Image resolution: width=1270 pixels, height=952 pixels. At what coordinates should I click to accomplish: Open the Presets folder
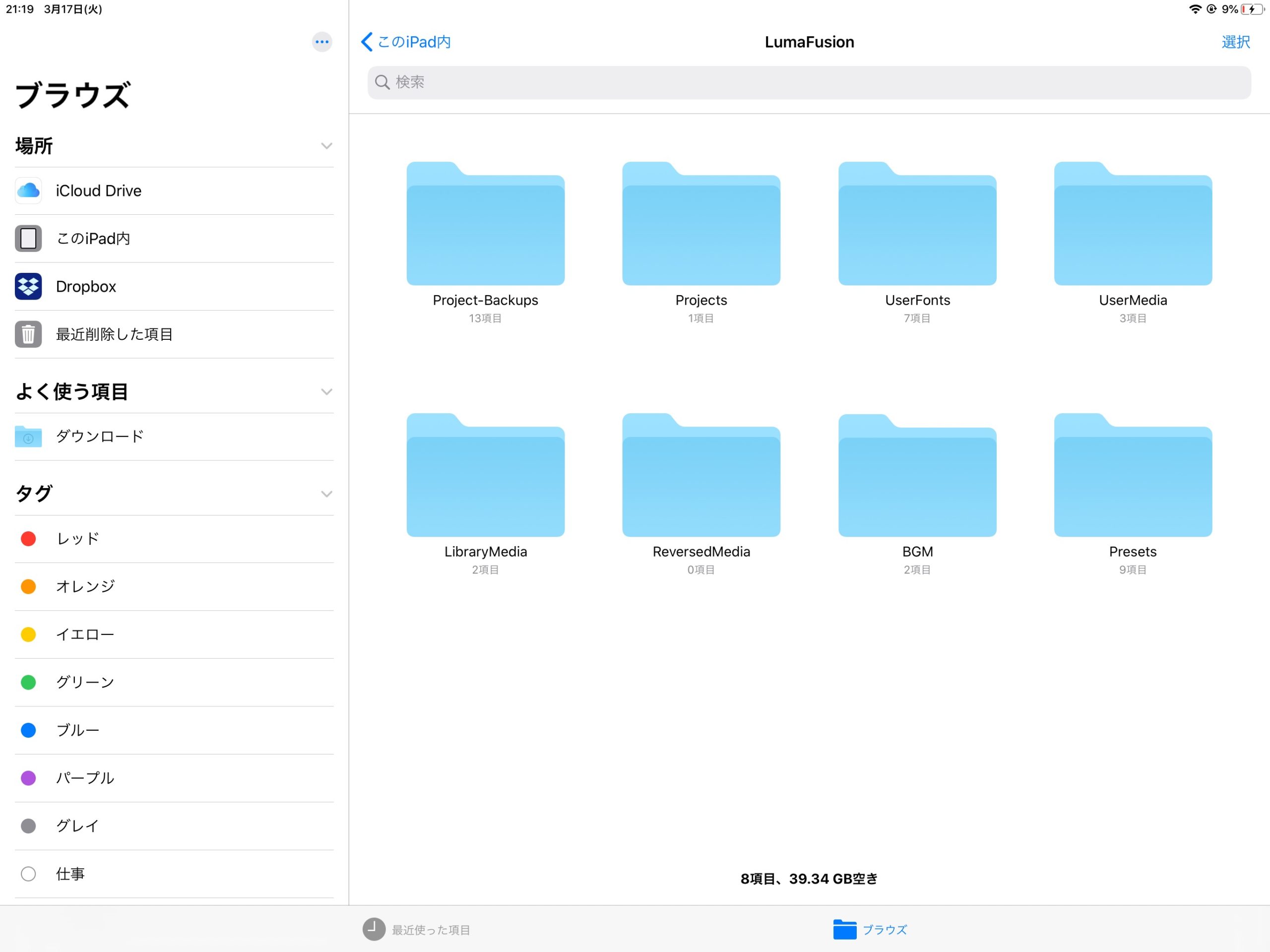pyautogui.click(x=1133, y=475)
